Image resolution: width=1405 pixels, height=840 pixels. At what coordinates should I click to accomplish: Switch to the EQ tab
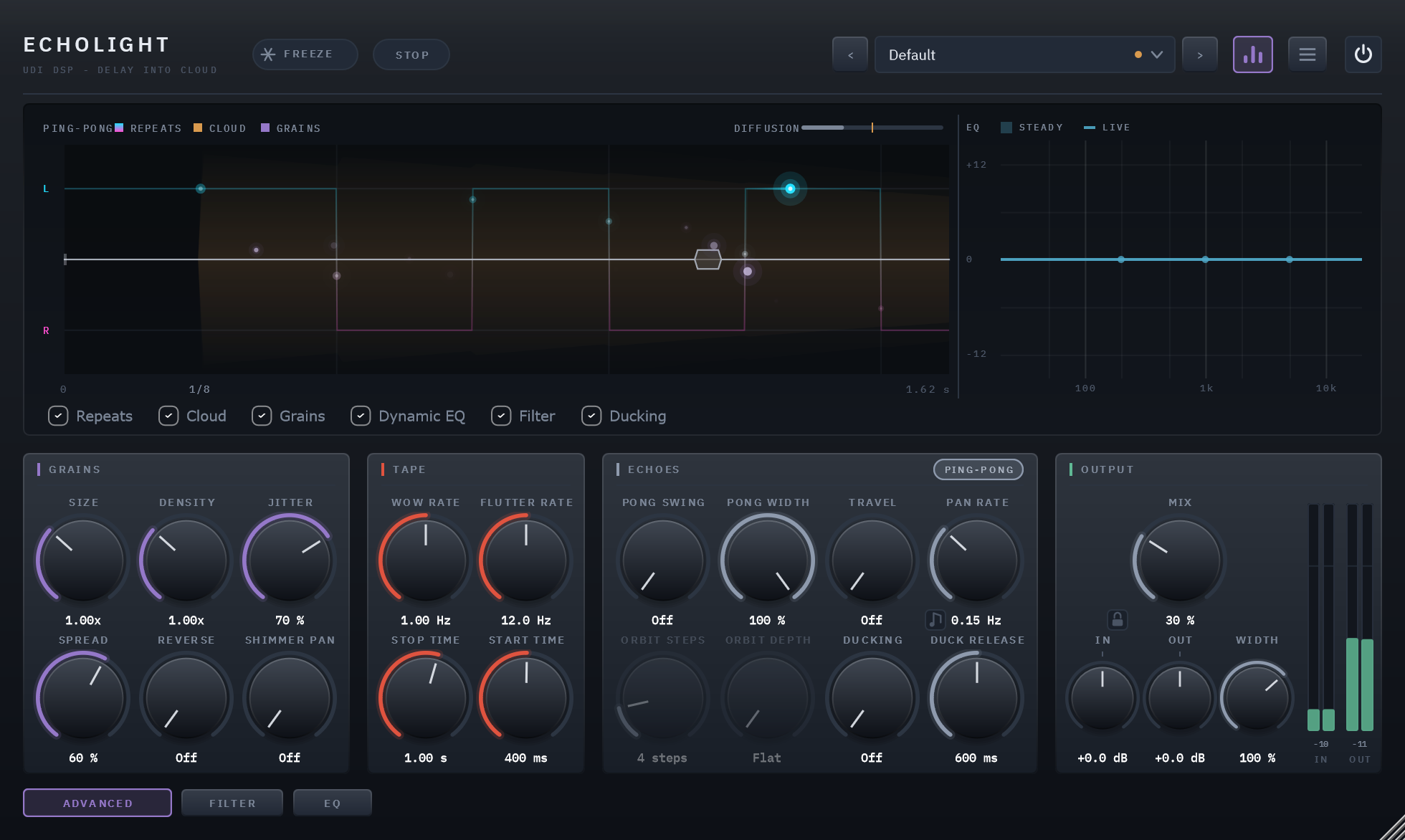[x=332, y=803]
